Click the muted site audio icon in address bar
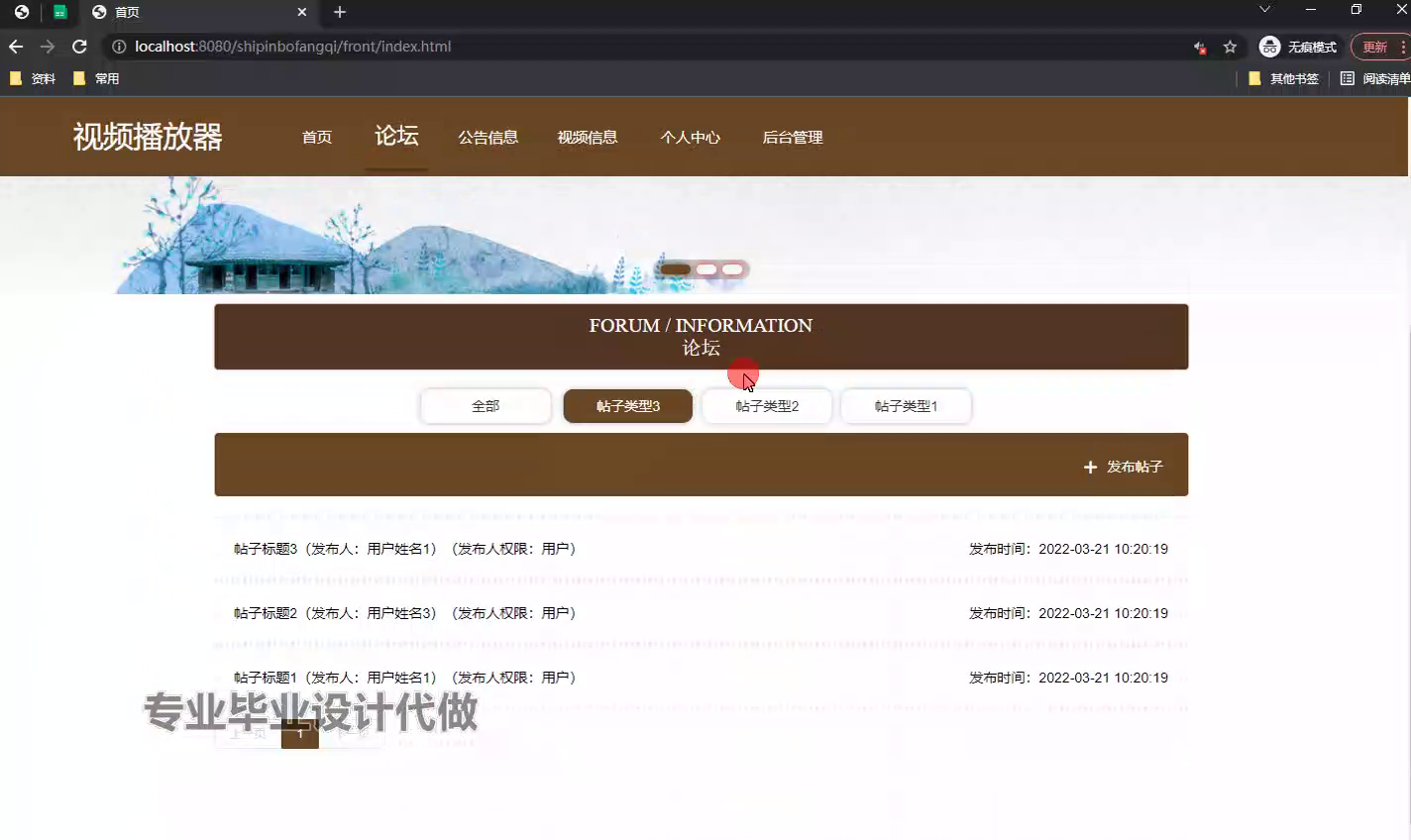This screenshot has height=840, width=1411. coord(1200,47)
